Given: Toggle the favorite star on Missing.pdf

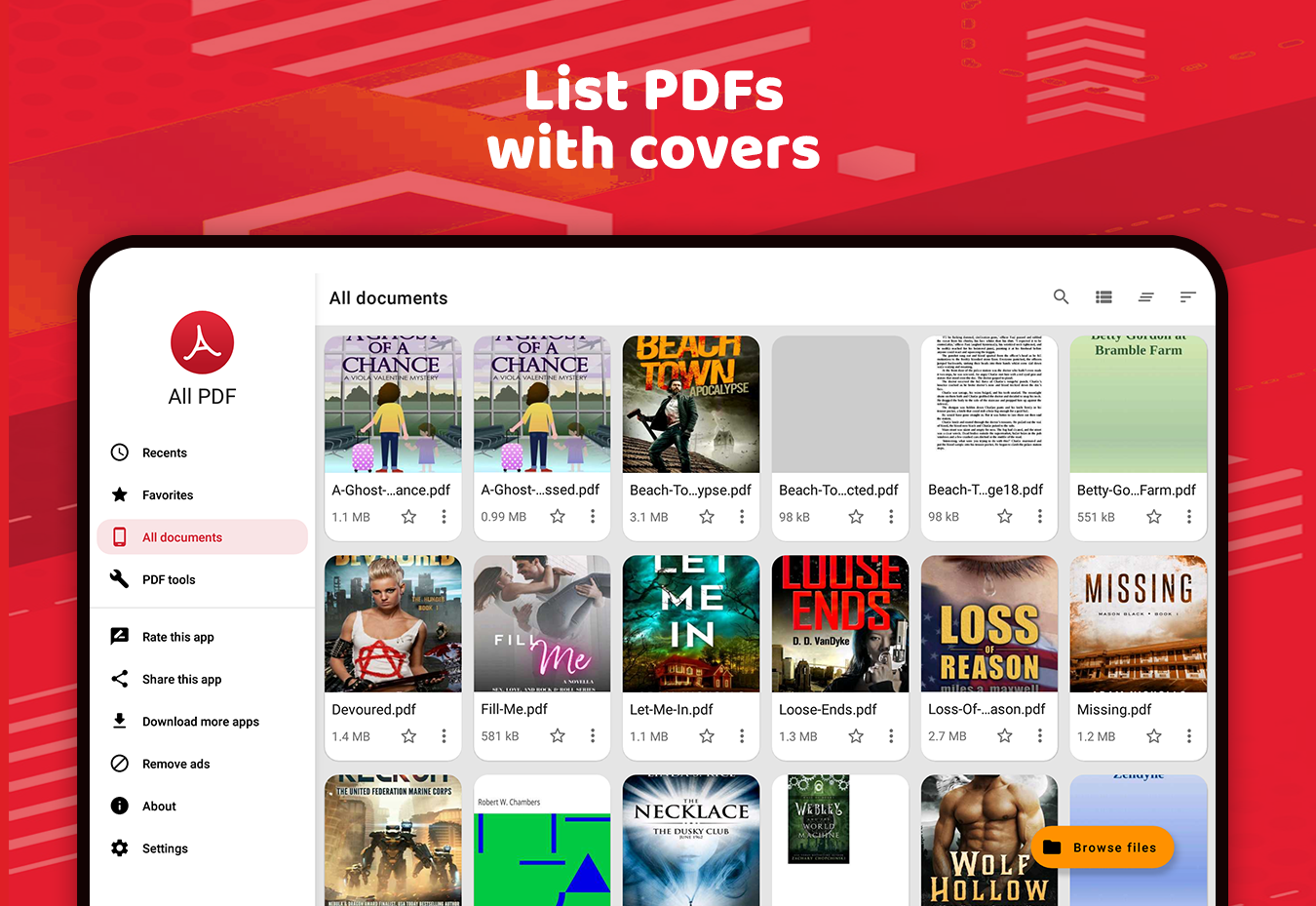Looking at the screenshot, I should tap(1154, 735).
